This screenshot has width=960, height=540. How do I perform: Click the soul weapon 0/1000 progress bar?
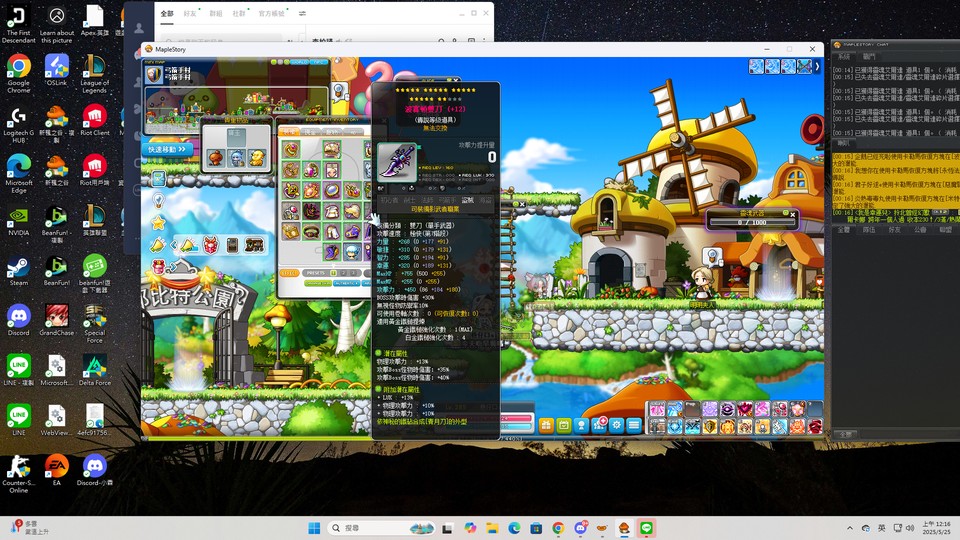point(752,222)
